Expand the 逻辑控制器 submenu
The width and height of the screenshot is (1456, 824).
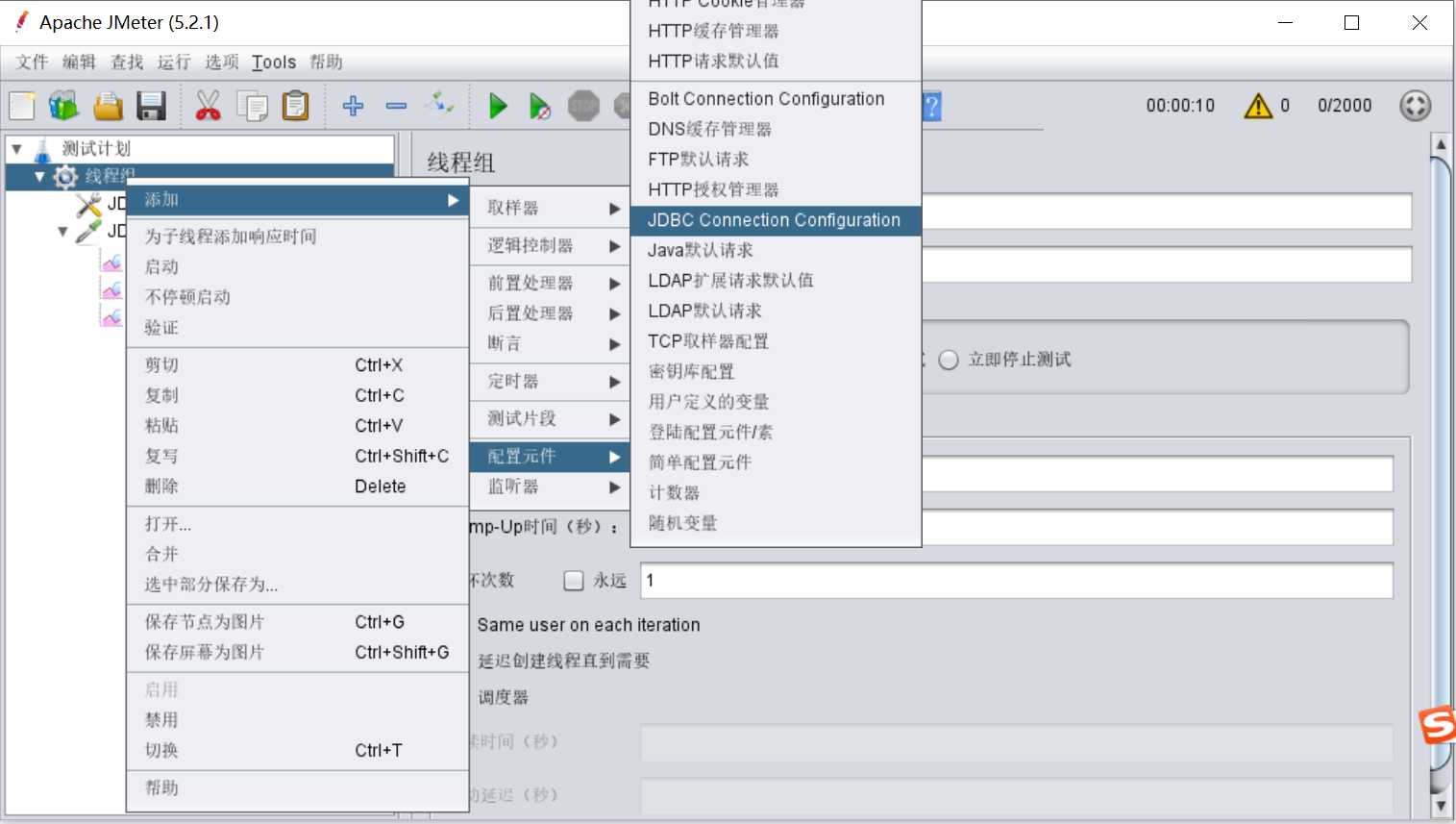click(x=550, y=246)
